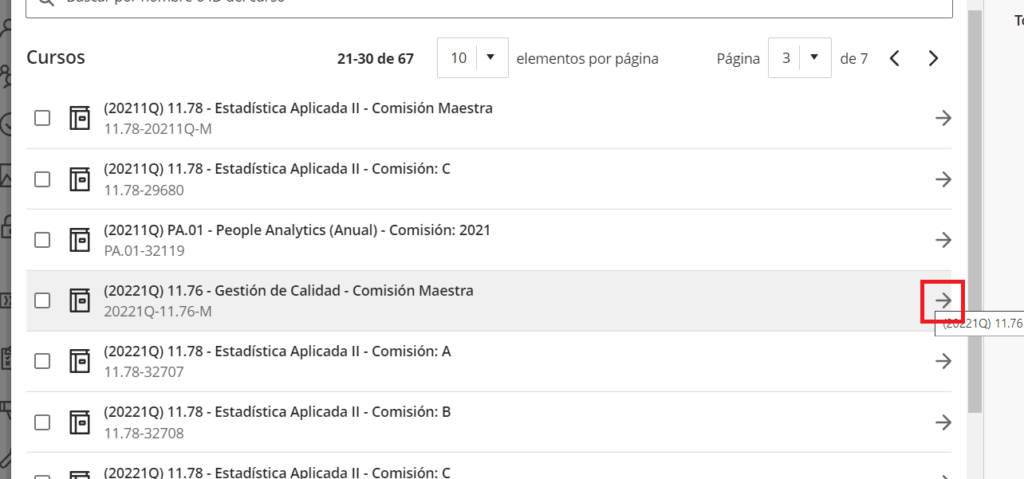Open arrow for 11.78-32707 Comisión A
Image resolution: width=1024 pixels, height=479 pixels.
[943, 361]
